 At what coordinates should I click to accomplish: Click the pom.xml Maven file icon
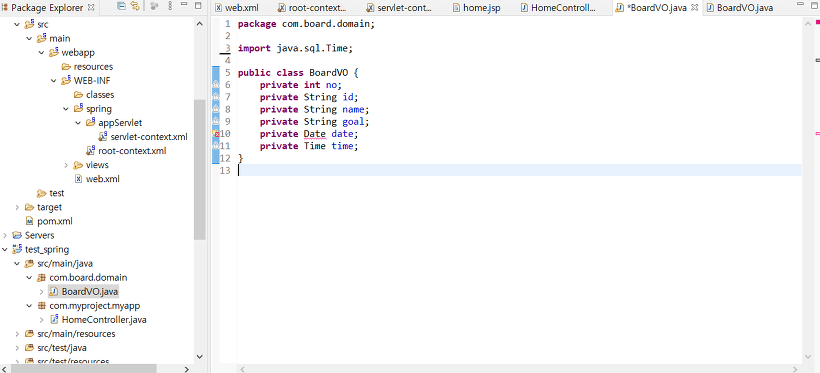click(29, 221)
